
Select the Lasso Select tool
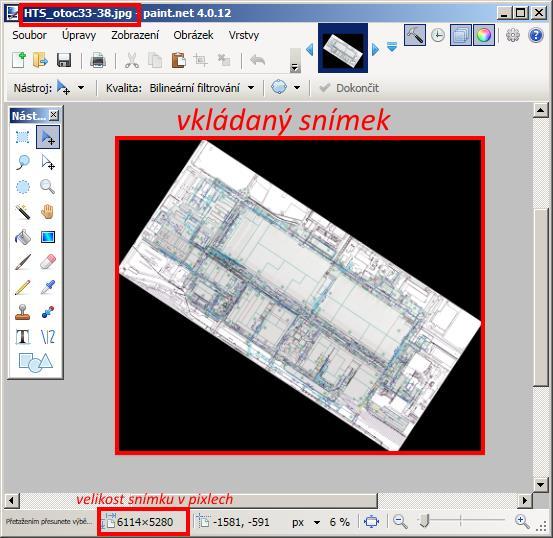click(23, 162)
